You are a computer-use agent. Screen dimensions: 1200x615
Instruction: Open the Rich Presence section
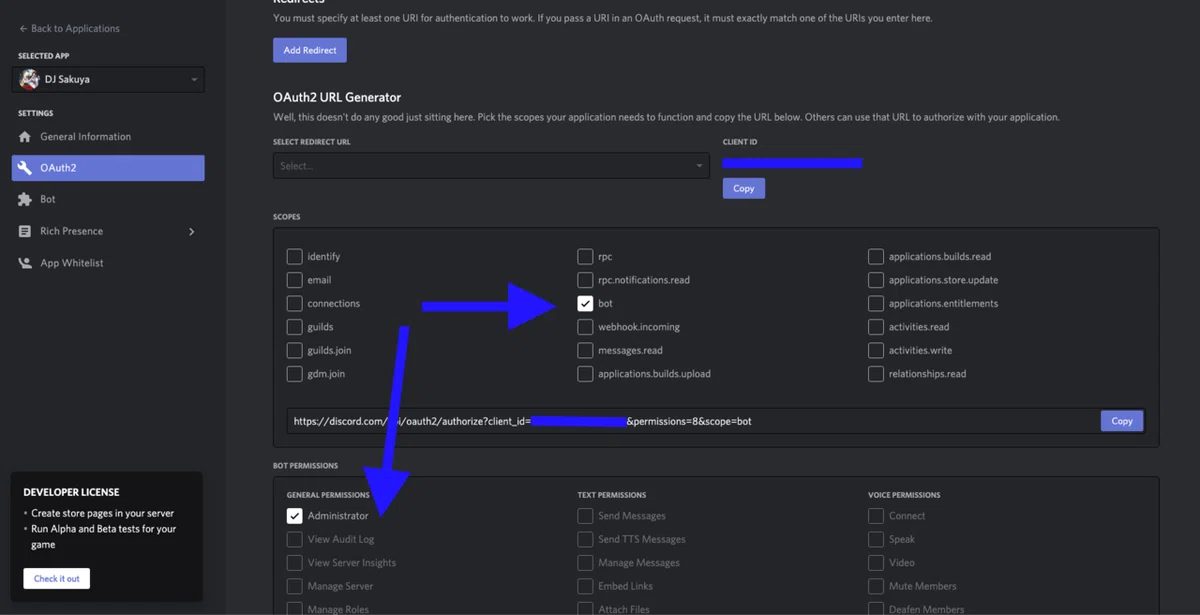[x=108, y=231]
